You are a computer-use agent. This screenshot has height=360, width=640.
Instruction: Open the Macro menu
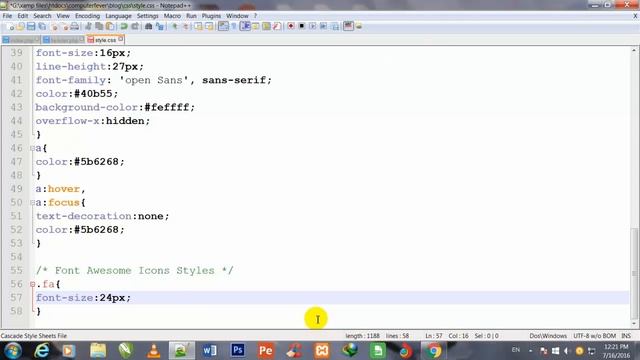click(x=172, y=16)
